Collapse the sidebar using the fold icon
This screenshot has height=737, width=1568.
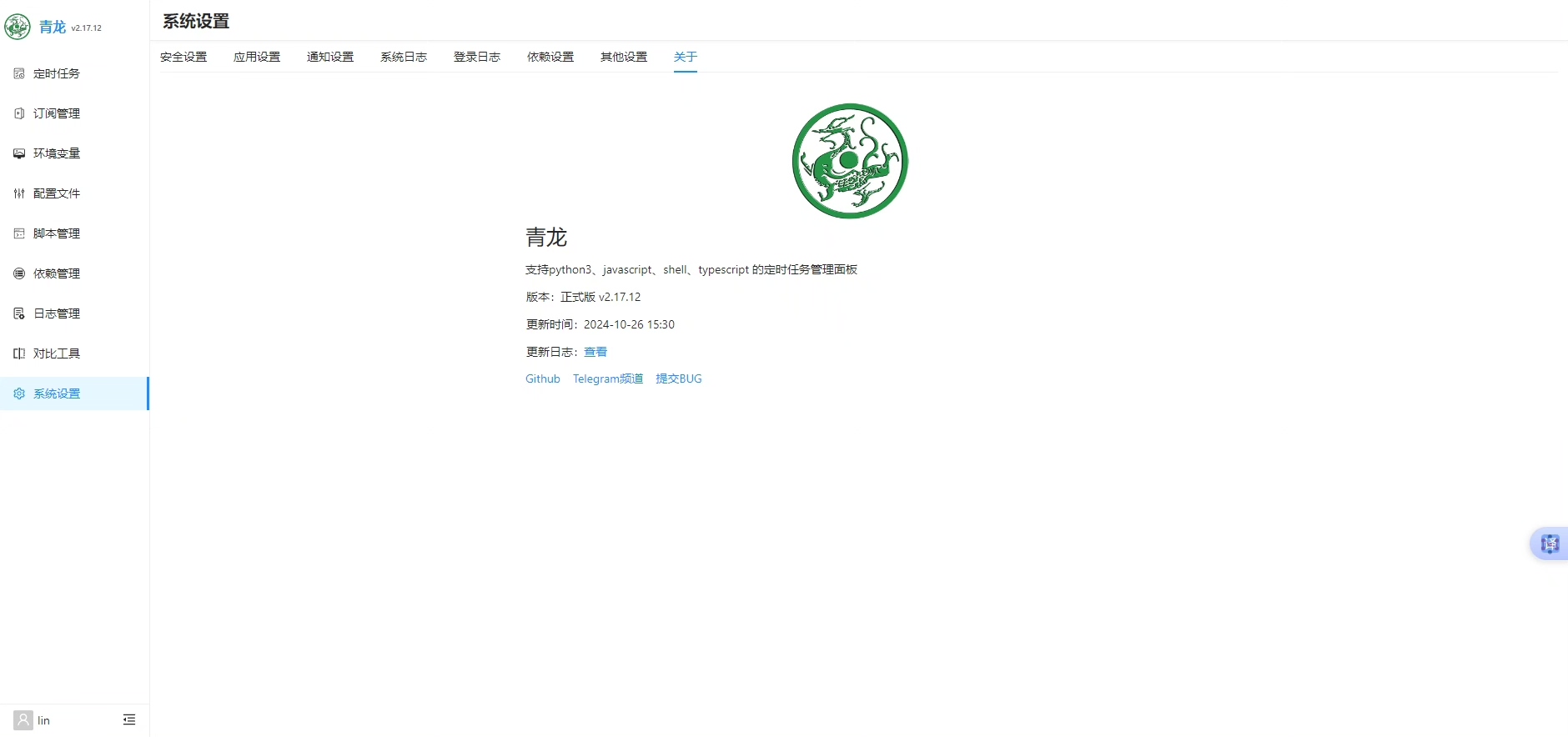129,719
